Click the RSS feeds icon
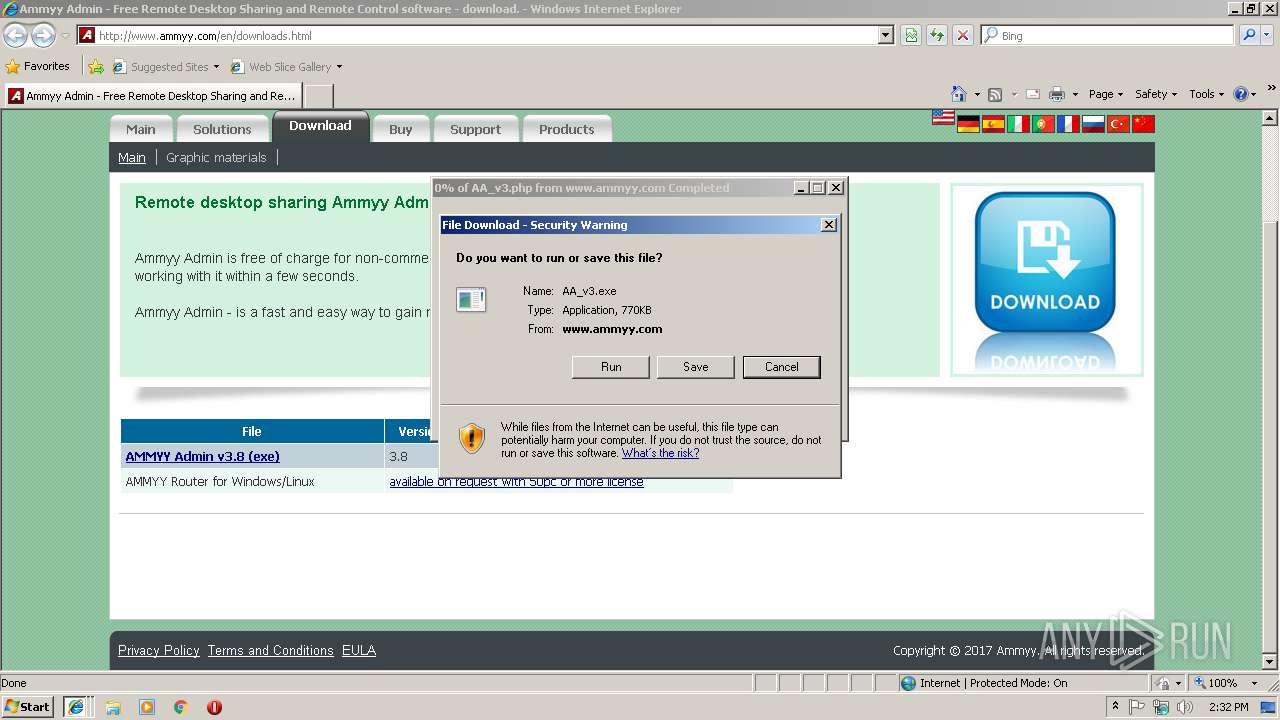This screenshot has width=1280, height=720. (x=995, y=94)
